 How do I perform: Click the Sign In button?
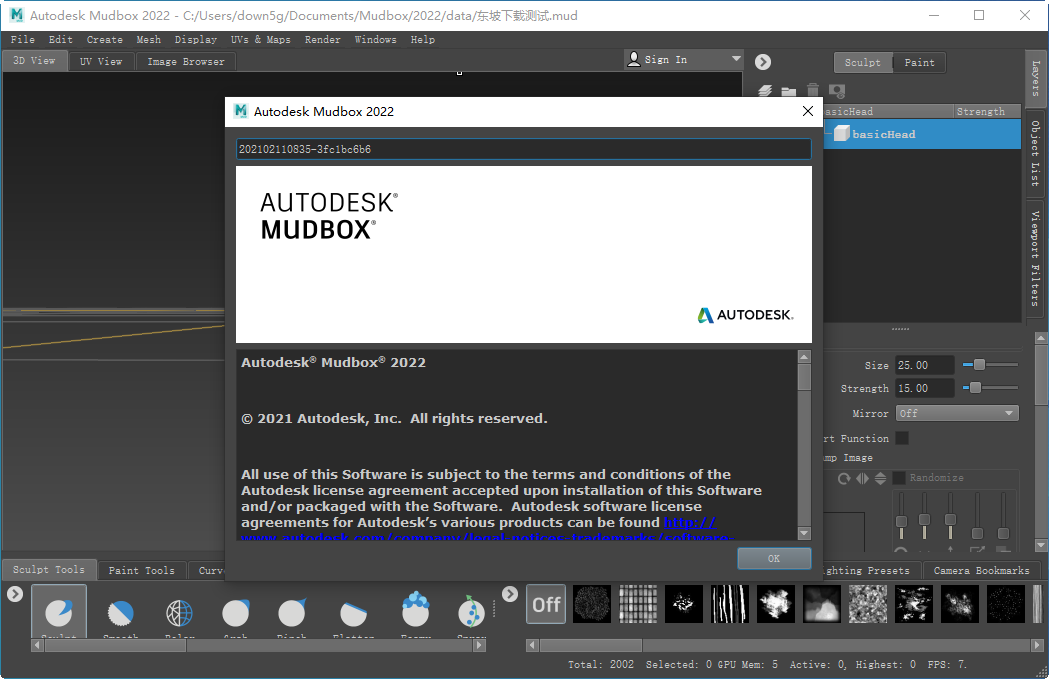672,59
